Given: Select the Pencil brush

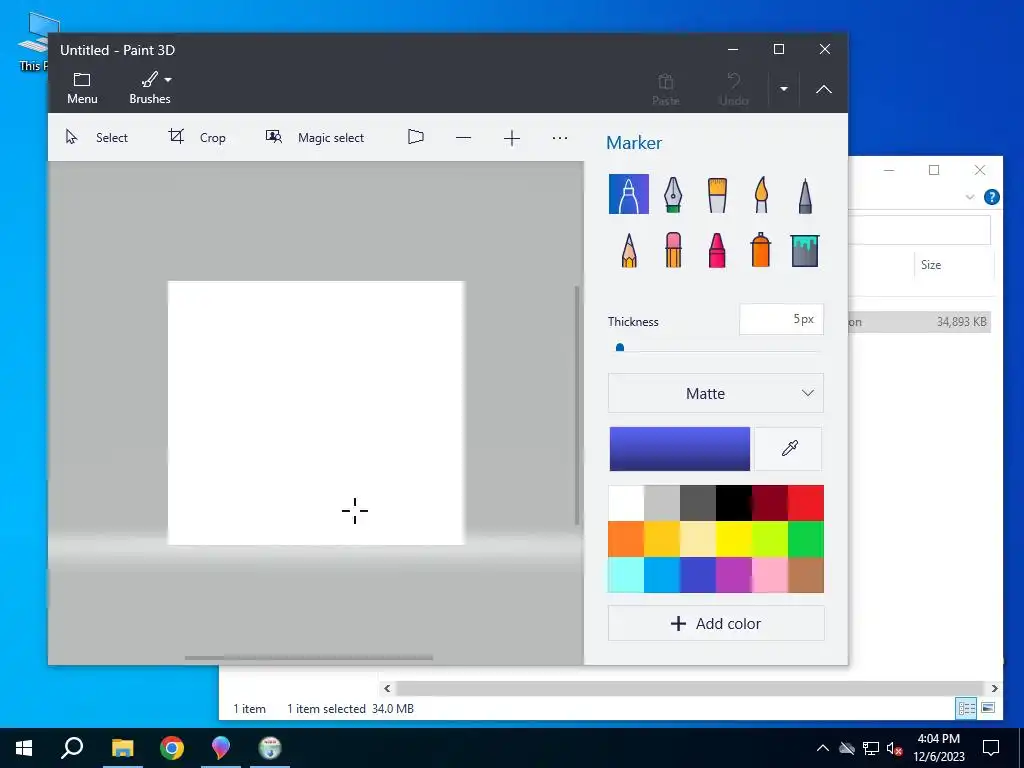Looking at the screenshot, I should click(628, 249).
